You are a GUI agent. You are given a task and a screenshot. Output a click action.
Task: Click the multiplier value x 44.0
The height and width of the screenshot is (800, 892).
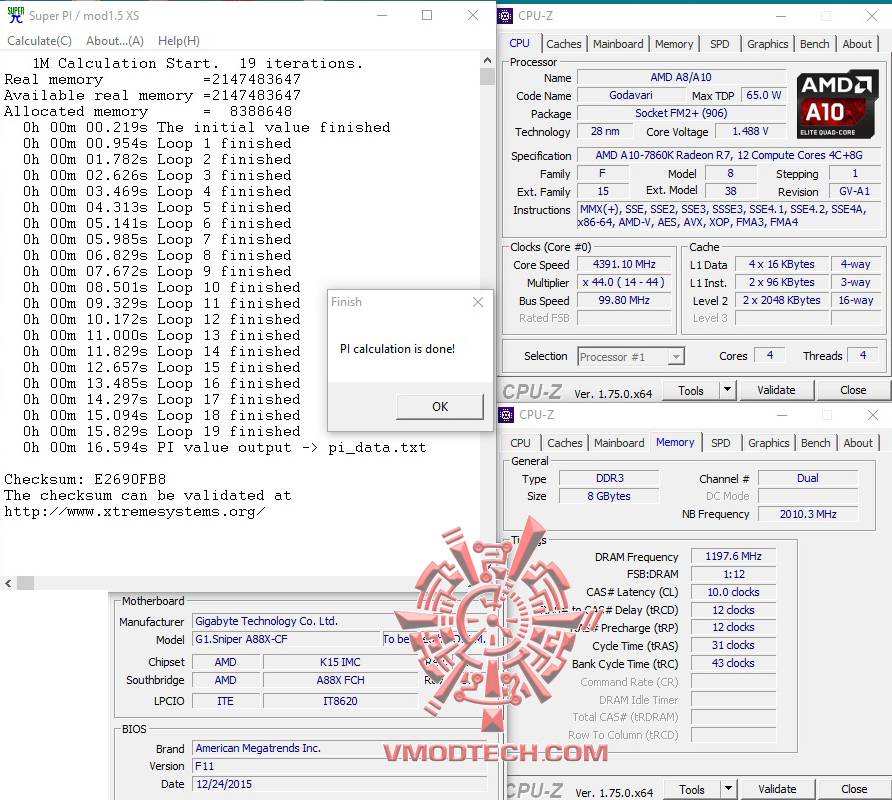pyautogui.click(x=624, y=283)
